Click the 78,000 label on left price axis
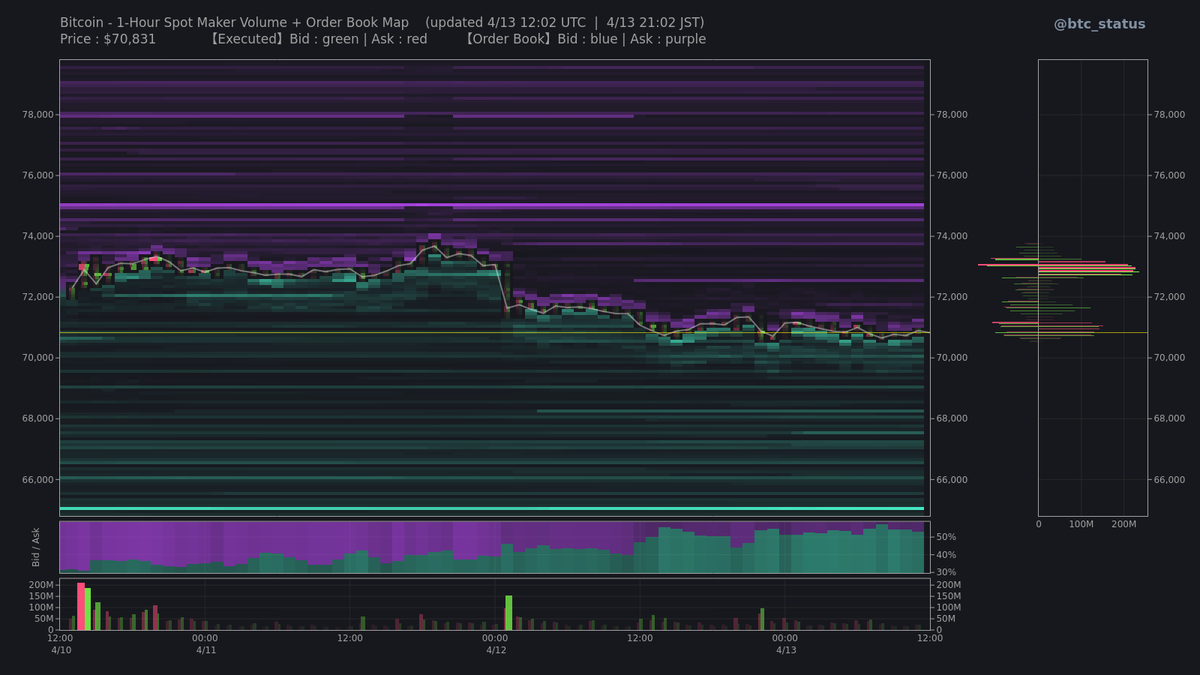The height and width of the screenshot is (675, 1200). tap(36, 114)
